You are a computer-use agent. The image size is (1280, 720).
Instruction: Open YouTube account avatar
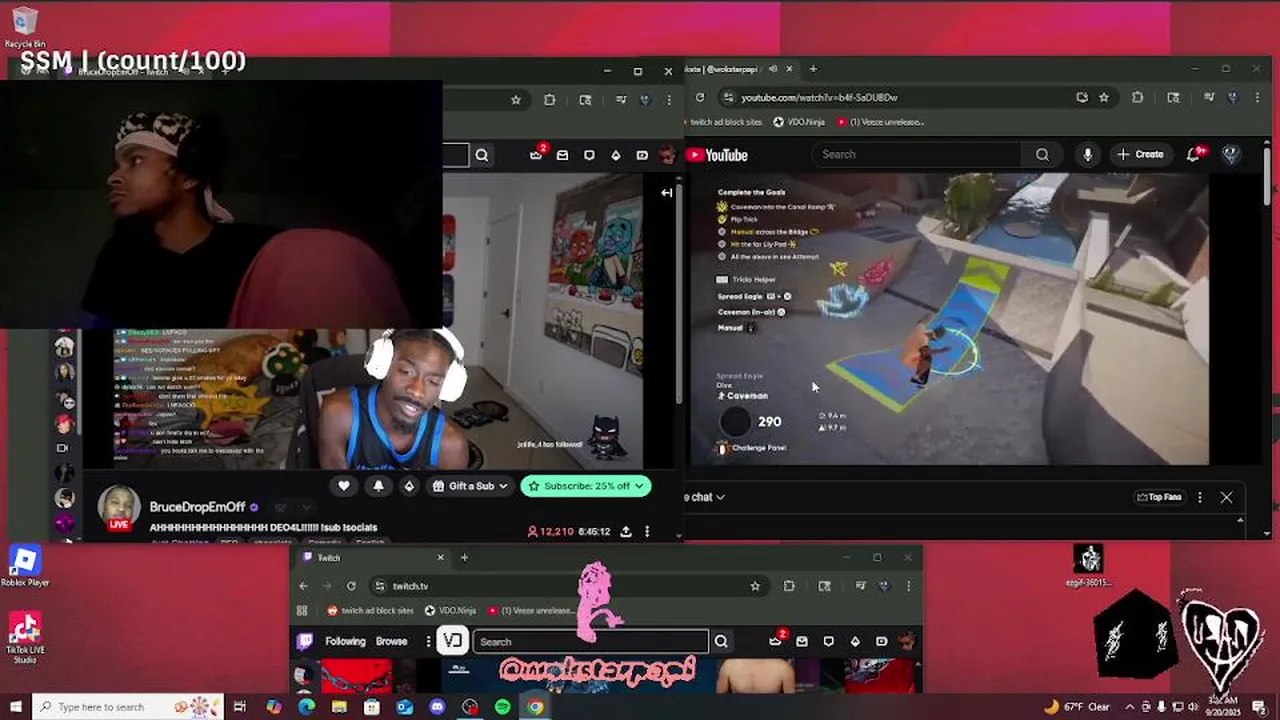tap(1231, 154)
